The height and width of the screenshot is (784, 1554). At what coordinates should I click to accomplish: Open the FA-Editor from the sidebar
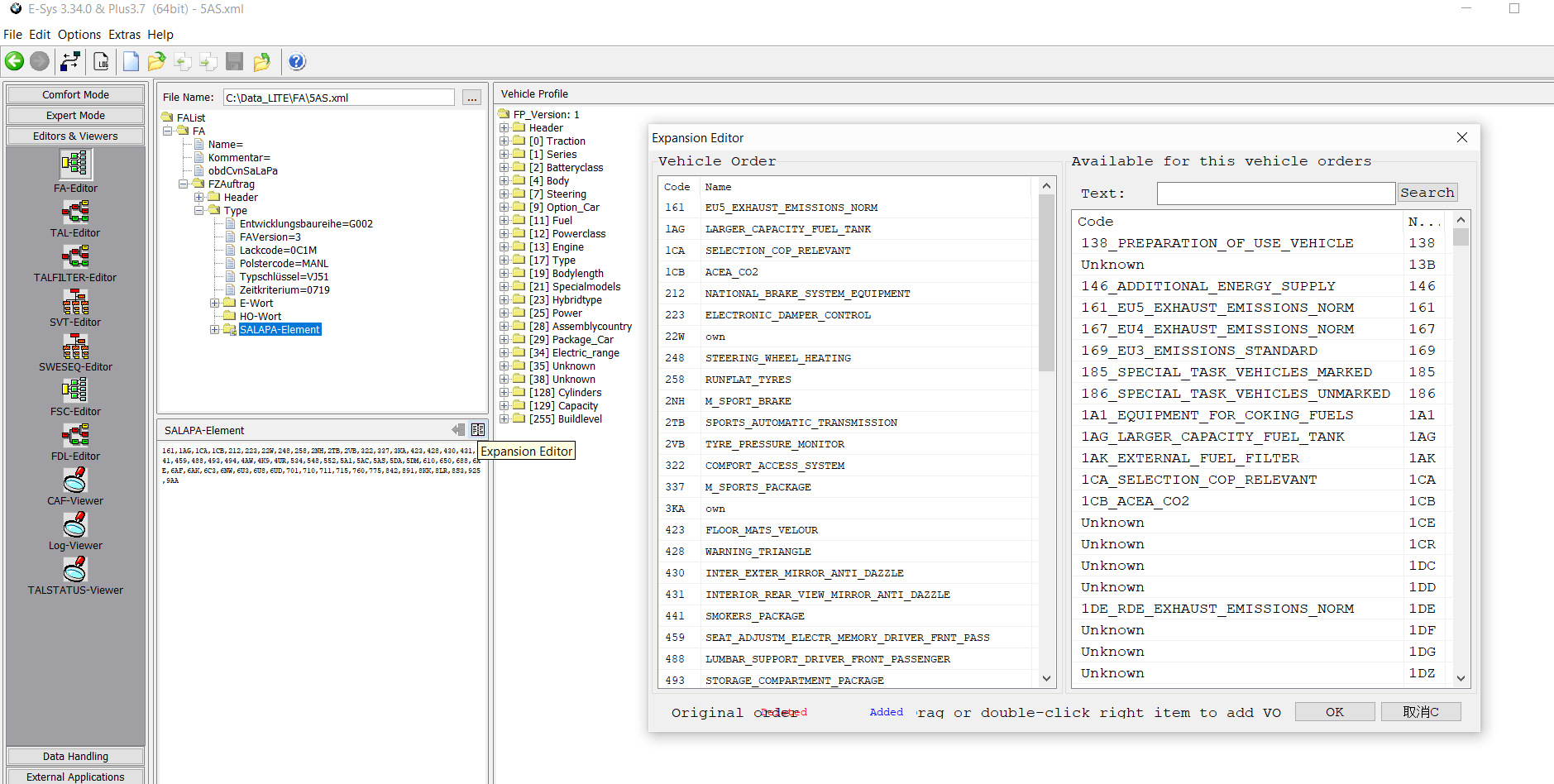pyautogui.click(x=75, y=165)
